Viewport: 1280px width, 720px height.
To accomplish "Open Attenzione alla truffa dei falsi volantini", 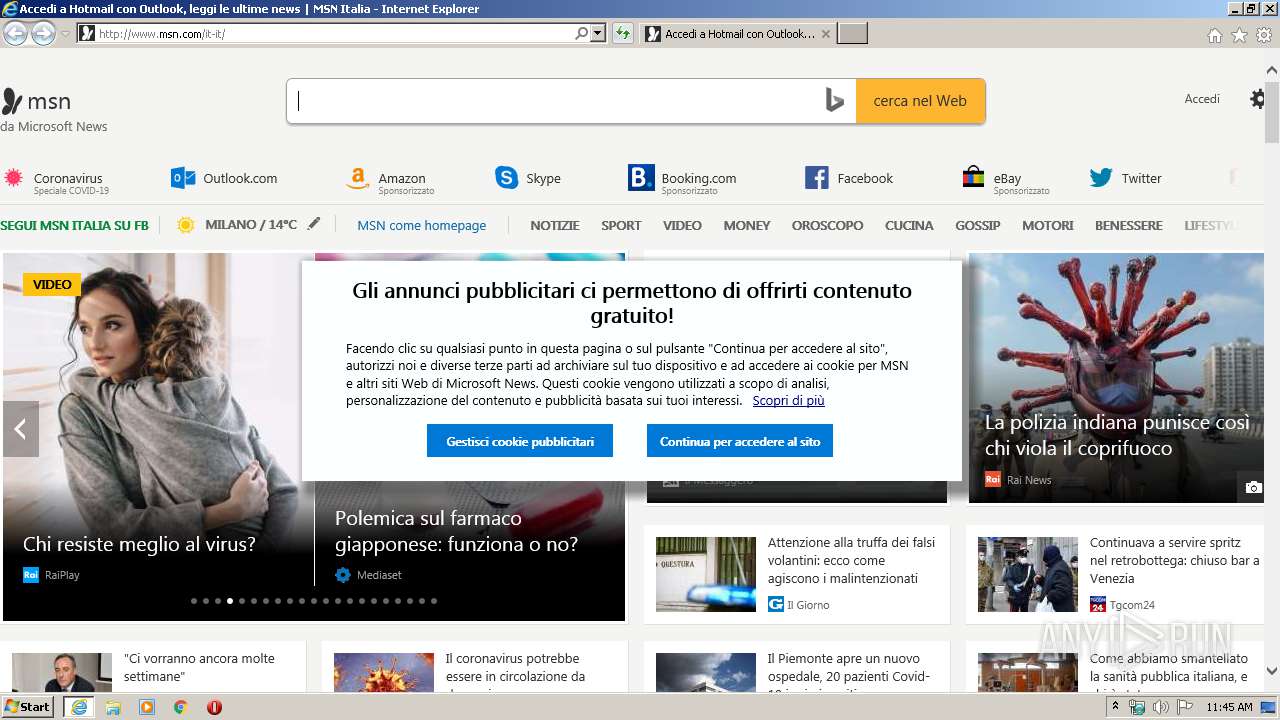I will click(x=852, y=560).
